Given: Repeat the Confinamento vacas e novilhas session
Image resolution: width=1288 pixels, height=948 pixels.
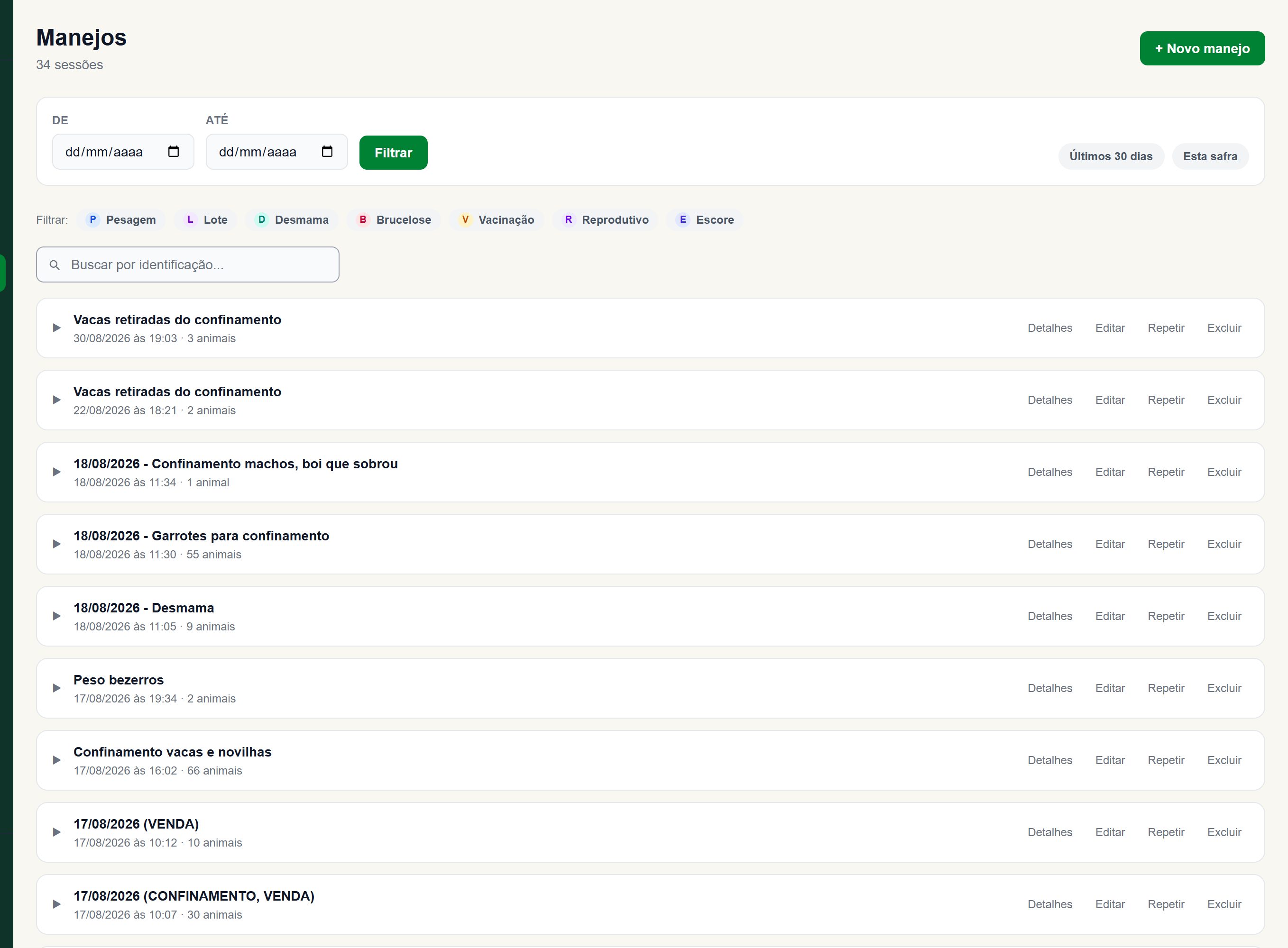Looking at the screenshot, I should click(x=1166, y=760).
